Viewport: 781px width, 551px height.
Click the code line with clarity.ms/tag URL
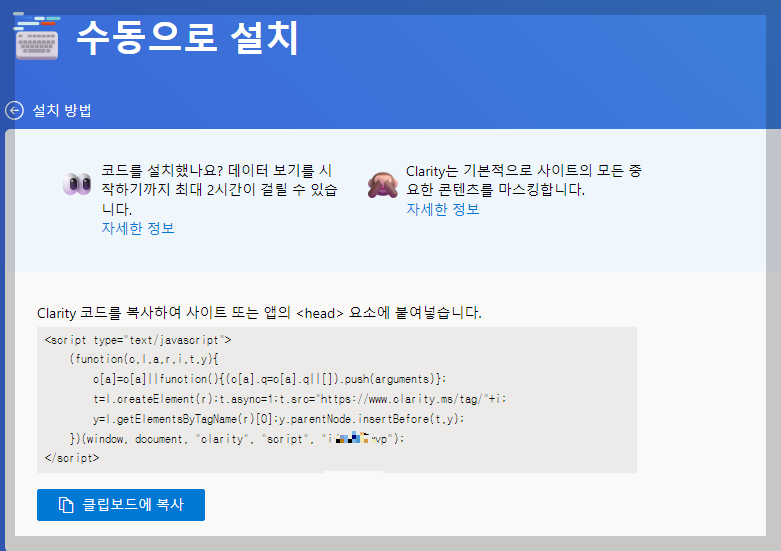[x=300, y=399]
